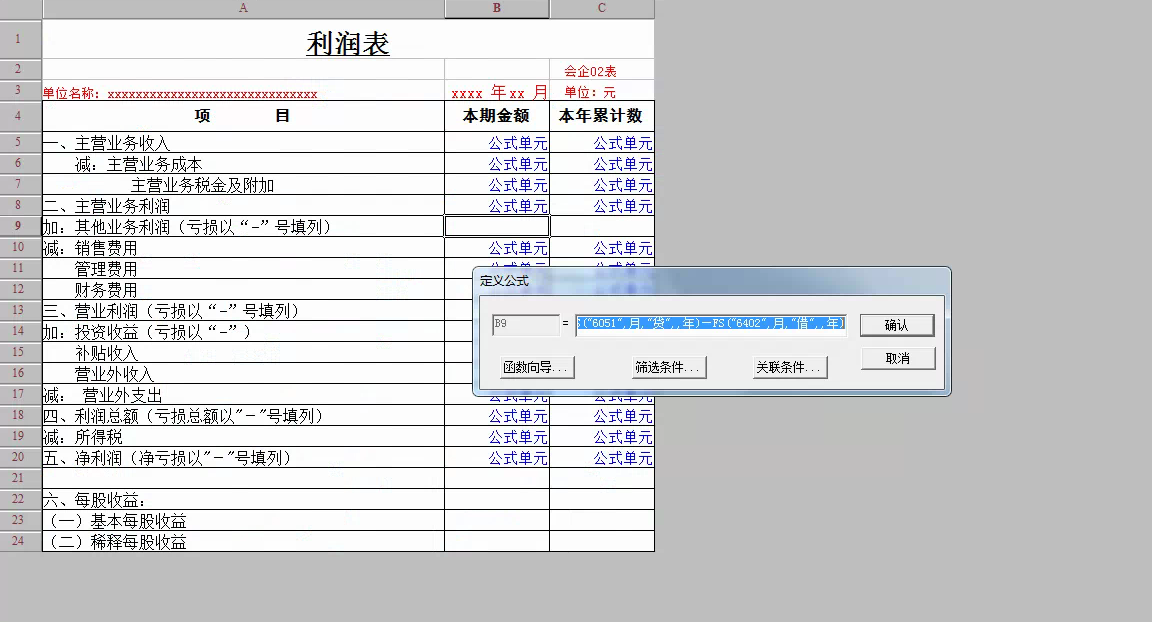Click the 一、主营业务收入 row label
This screenshot has width=1152, height=622.
coord(243,142)
